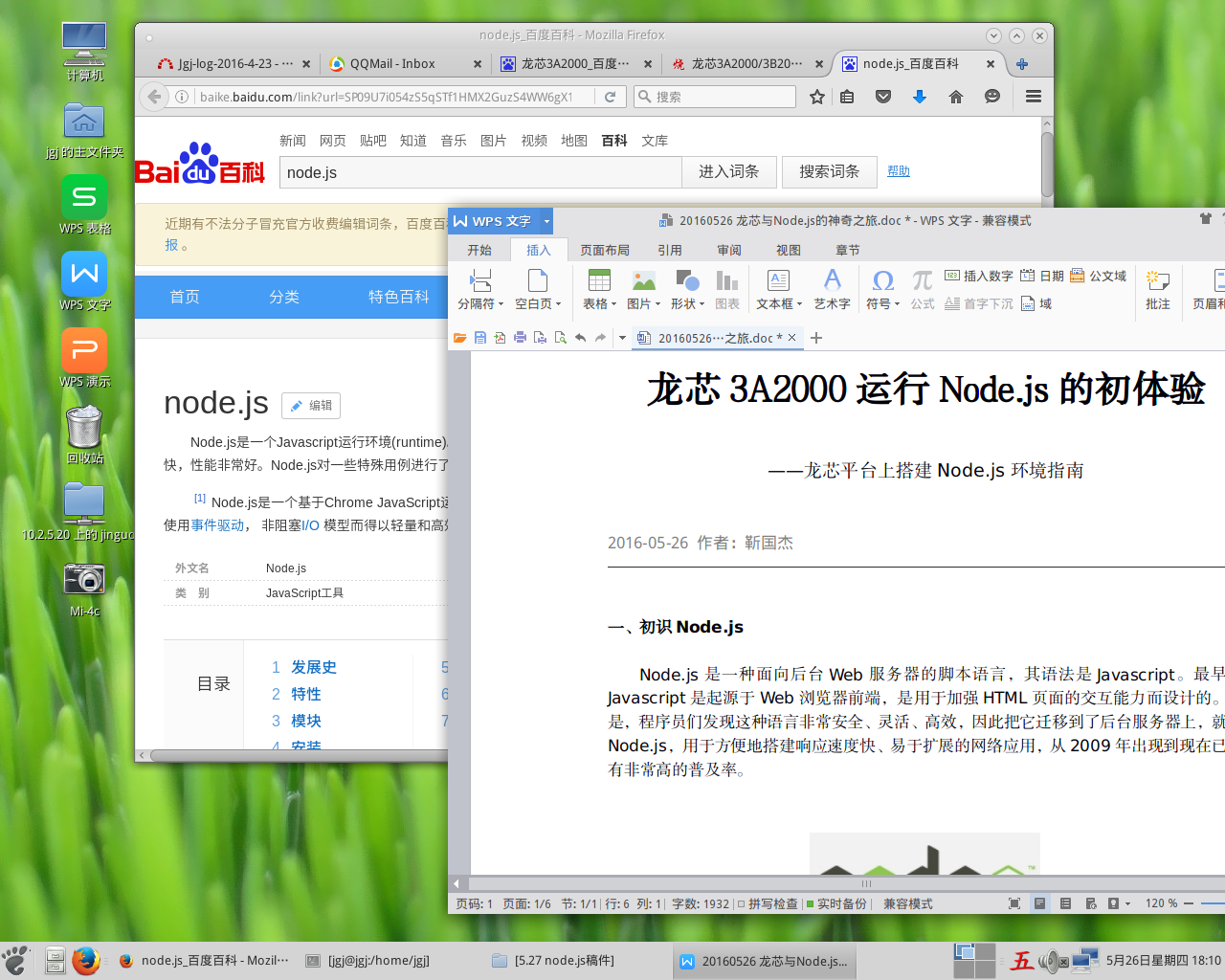Open the 回收站 trash icon on desktop
The width and height of the screenshot is (1225, 980).
(84, 435)
